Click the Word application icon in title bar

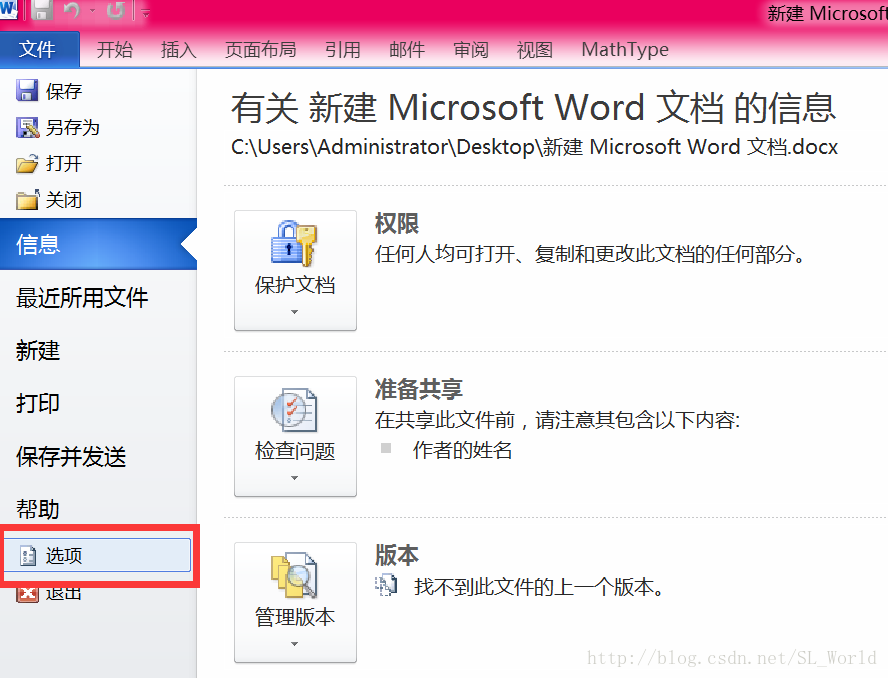pyautogui.click(x=8, y=8)
